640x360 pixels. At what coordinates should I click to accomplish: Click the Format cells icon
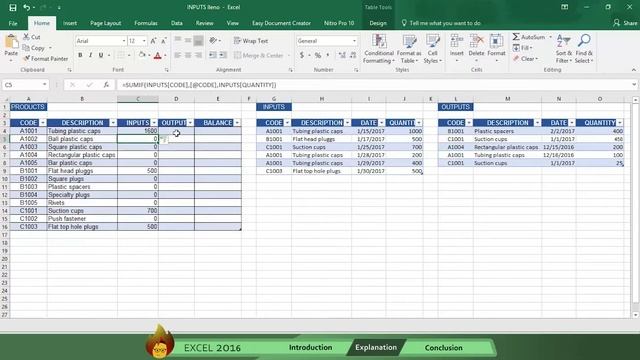(496, 41)
